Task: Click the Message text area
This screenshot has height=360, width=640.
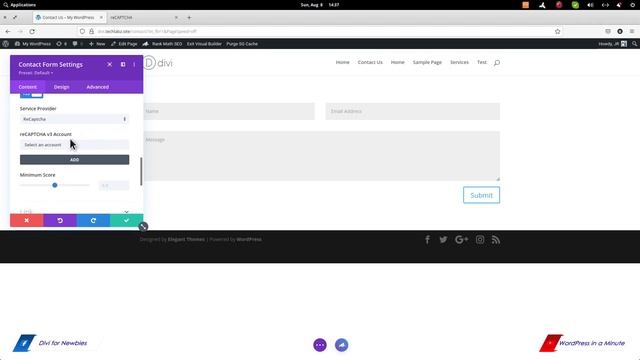Action: 322,156
